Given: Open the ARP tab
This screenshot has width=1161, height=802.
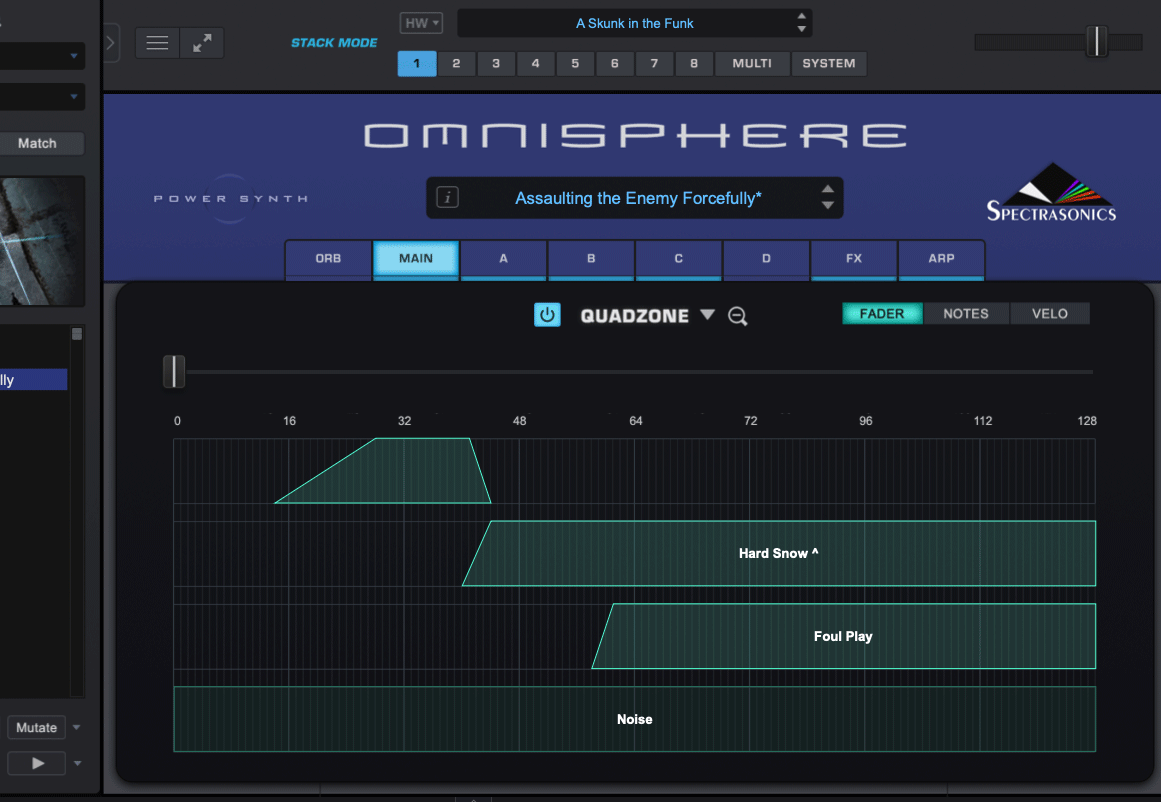Looking at the screenshot, I should coord(941,259).
